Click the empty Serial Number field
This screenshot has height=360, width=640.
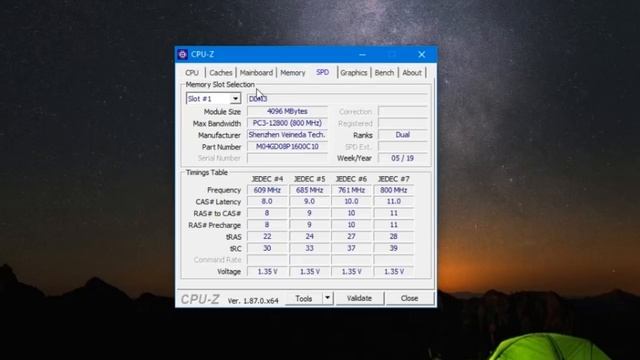point(287,158)
